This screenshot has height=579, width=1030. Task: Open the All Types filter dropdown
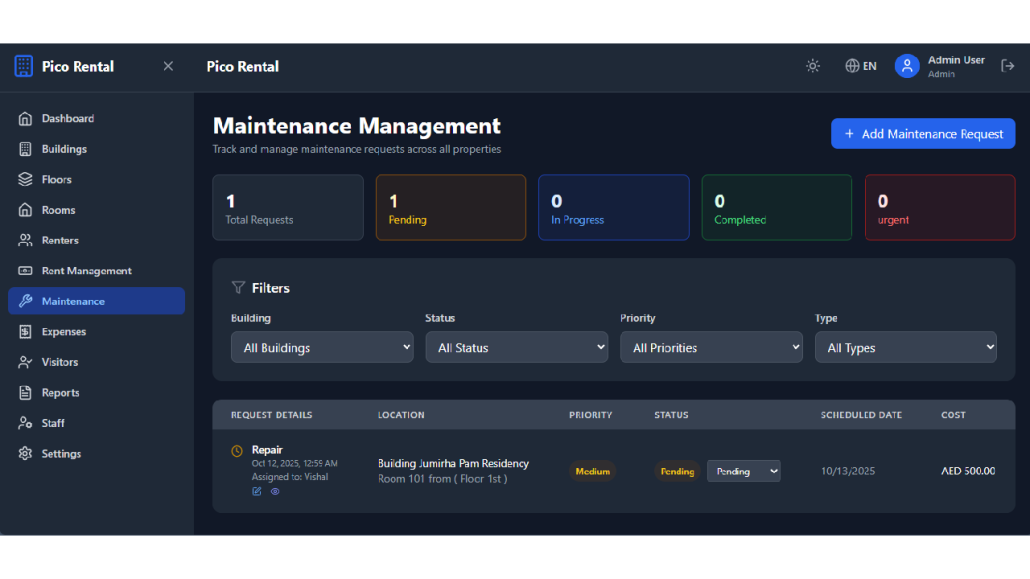click(906, 347)
